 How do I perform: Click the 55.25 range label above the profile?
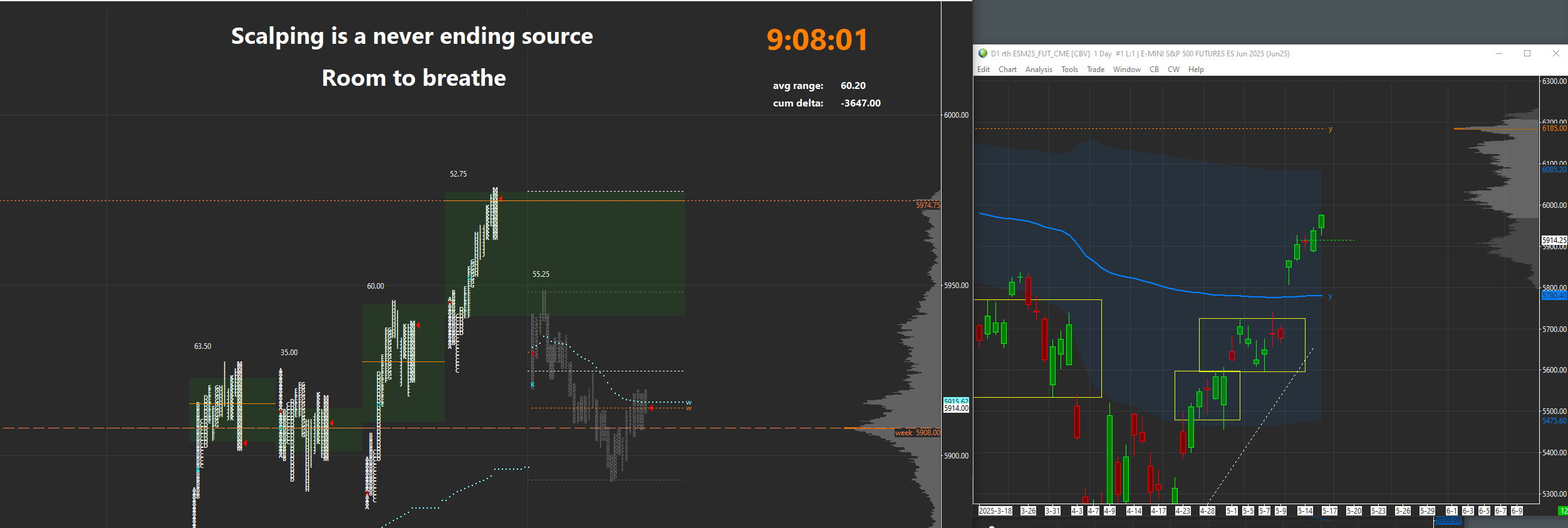541,274
